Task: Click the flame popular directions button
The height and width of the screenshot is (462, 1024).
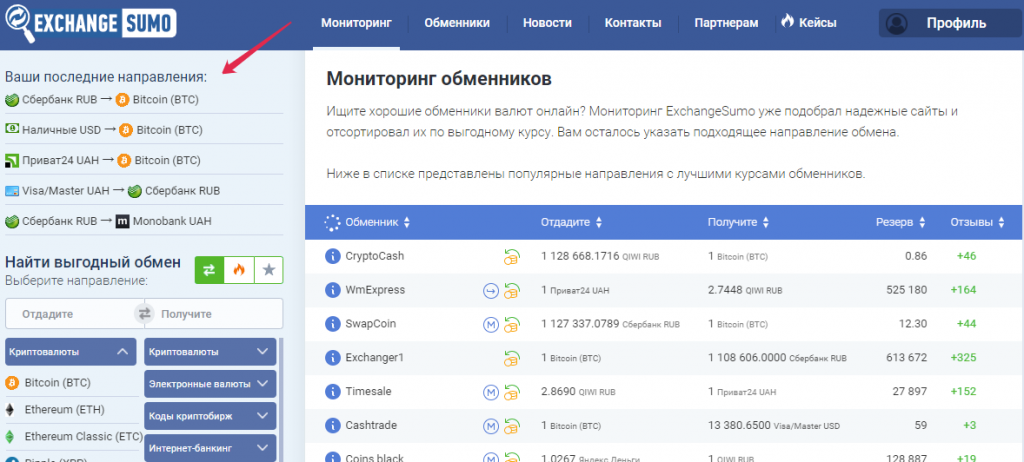Action: coord(239,270)
